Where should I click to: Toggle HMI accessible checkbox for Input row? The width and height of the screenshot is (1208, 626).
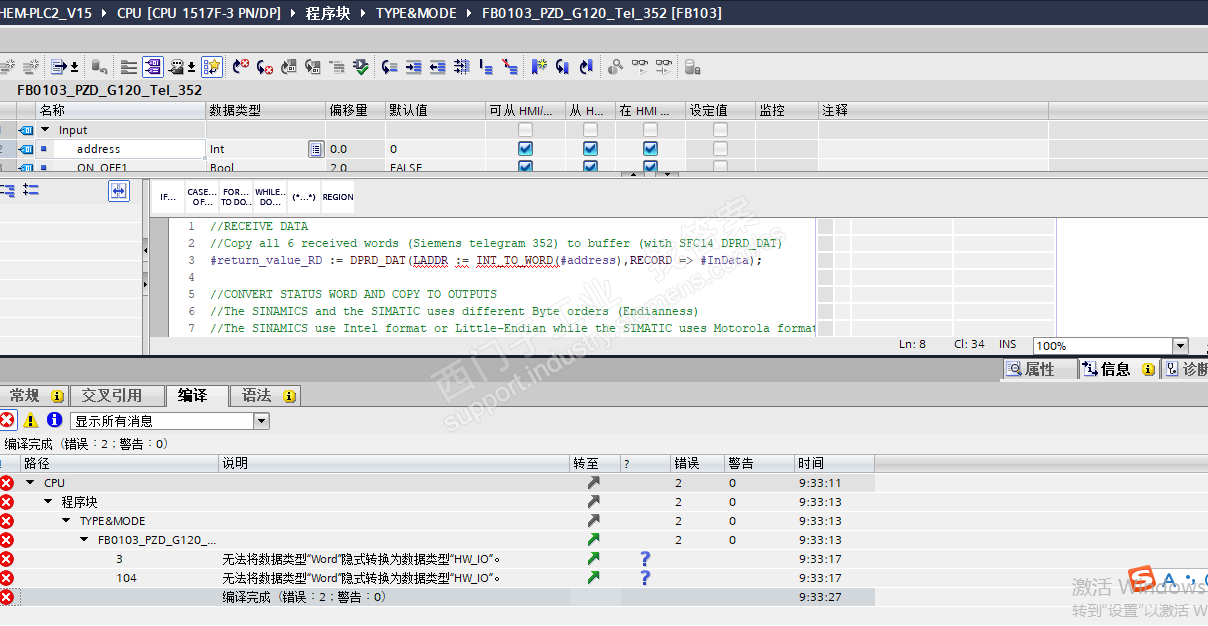(x=525, y=130)
